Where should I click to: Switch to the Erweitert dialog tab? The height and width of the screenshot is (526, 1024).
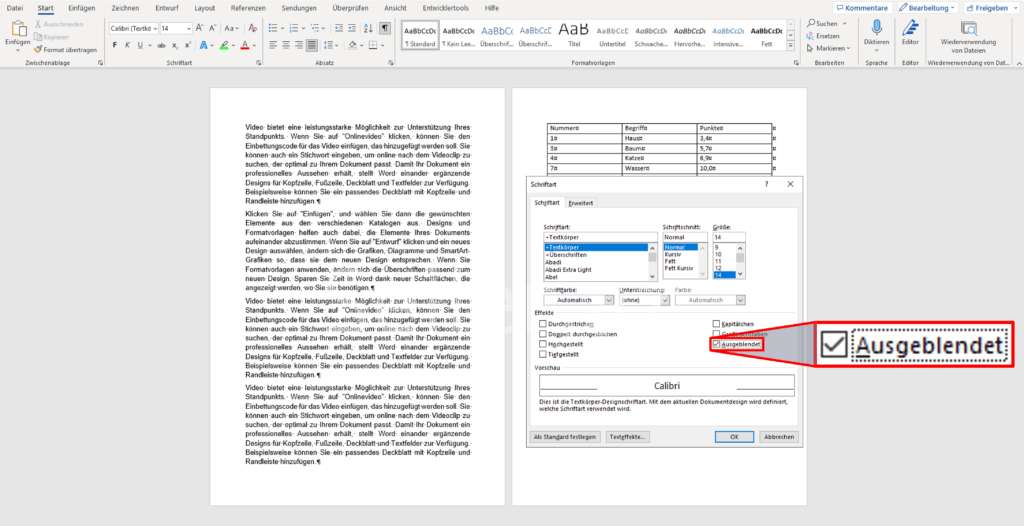[x=581, y=203]
